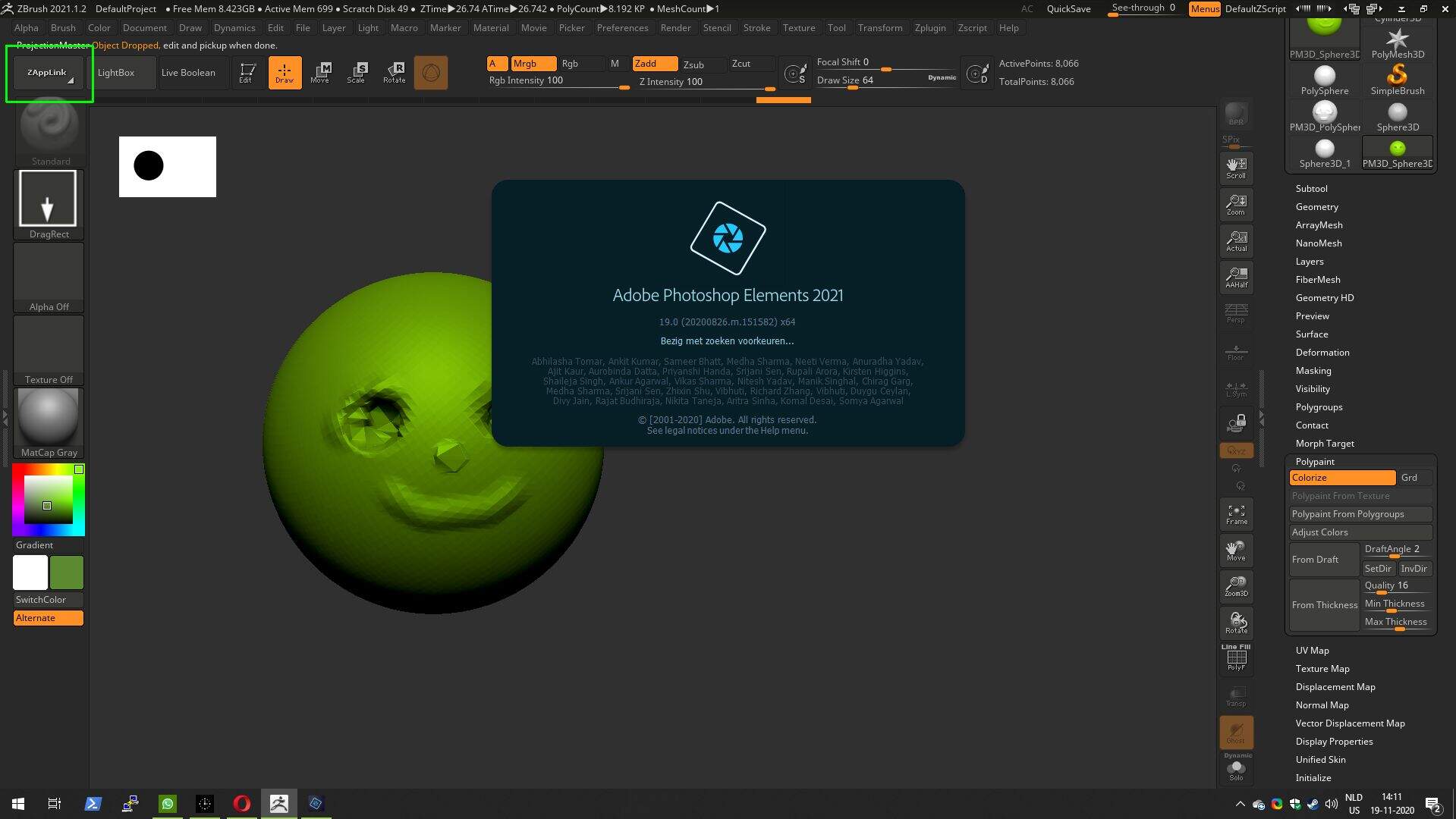Activate the Draw mode icon
1456x819 pixels.
(x=285, y=73)
